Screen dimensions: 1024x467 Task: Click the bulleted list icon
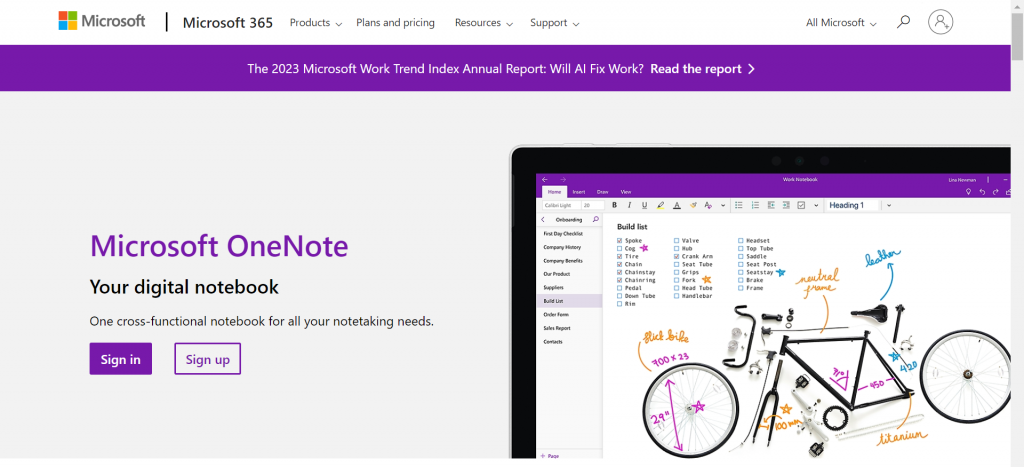[x=739, y=205]
